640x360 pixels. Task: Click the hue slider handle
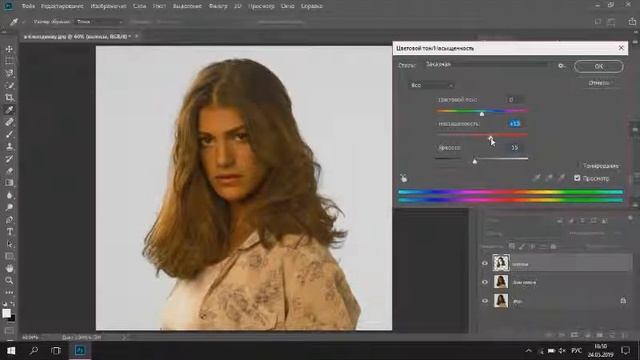click(482, 113)
